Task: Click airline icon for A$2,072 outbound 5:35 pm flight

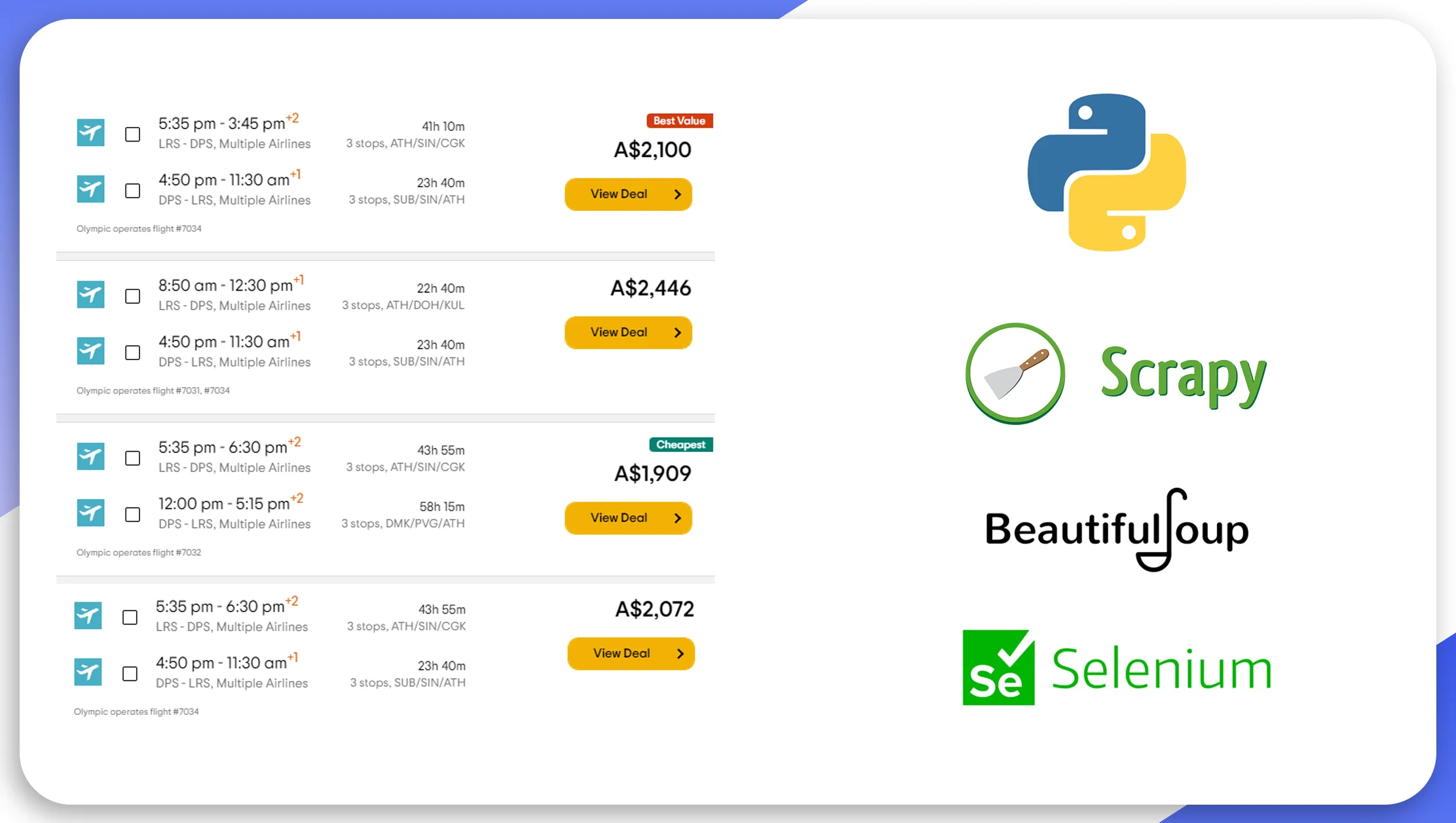Action: 88,615
